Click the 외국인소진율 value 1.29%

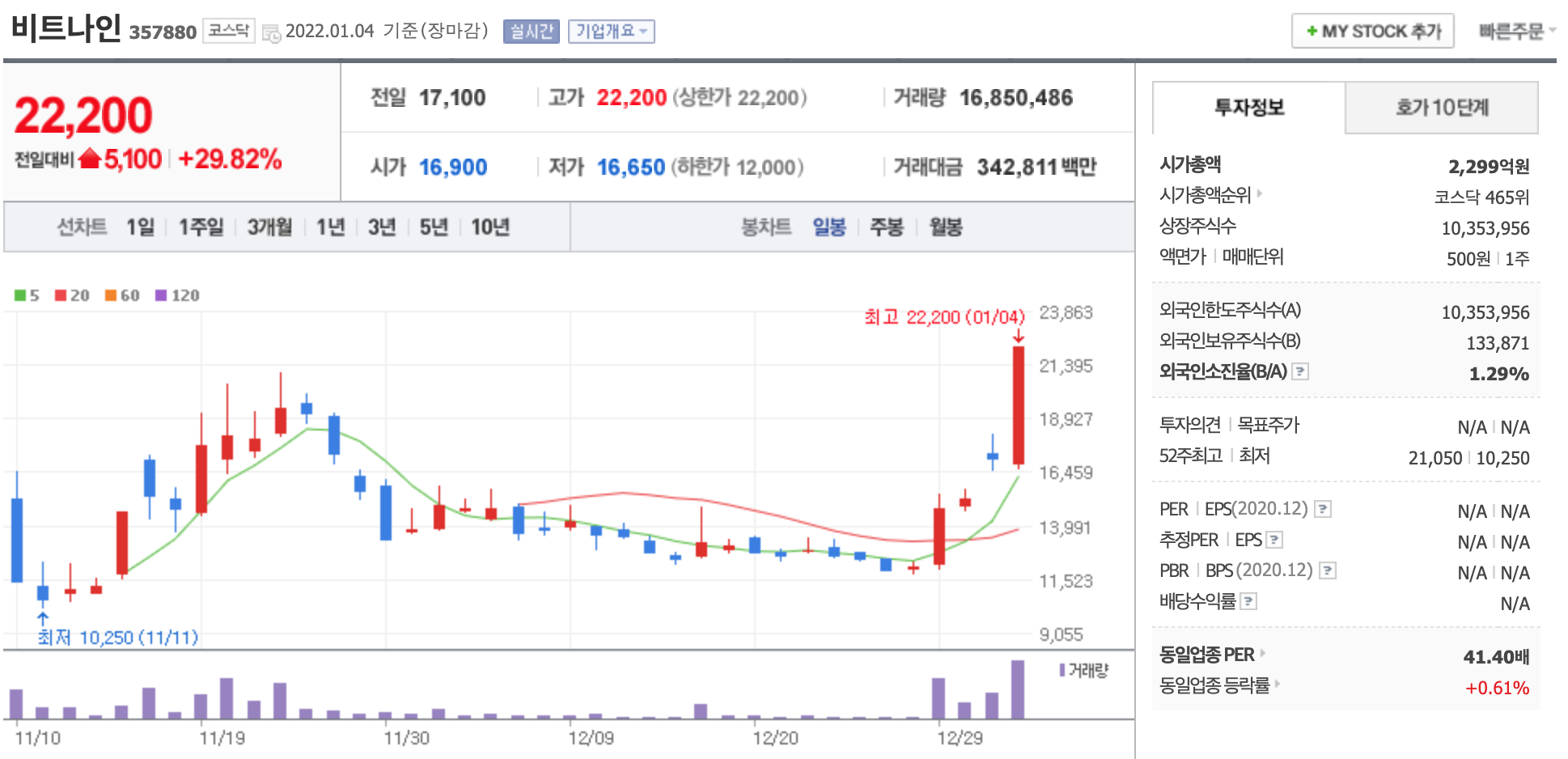pos(1499,374)
